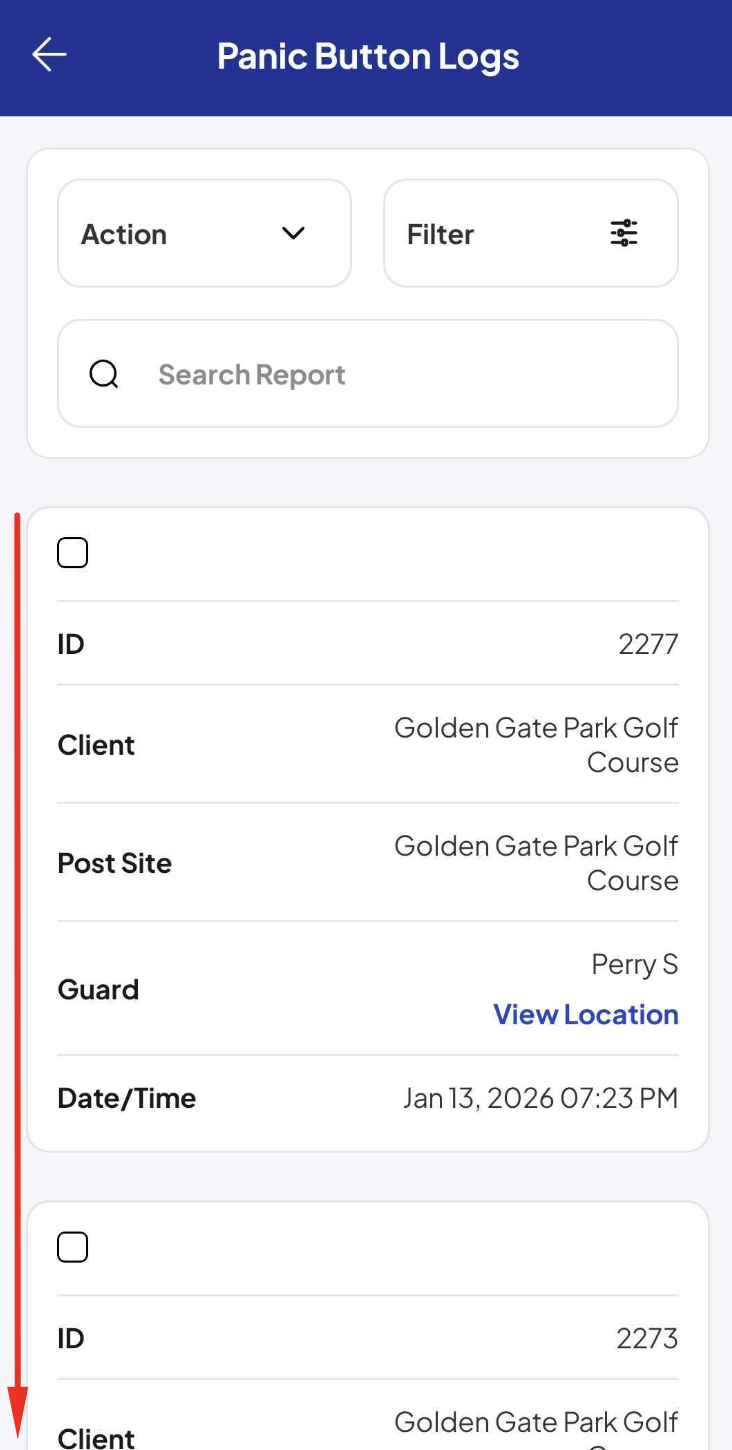This screenshot has height=1450, width=732.
Task: Open the Action dropdown
Action: coord(204,233)
